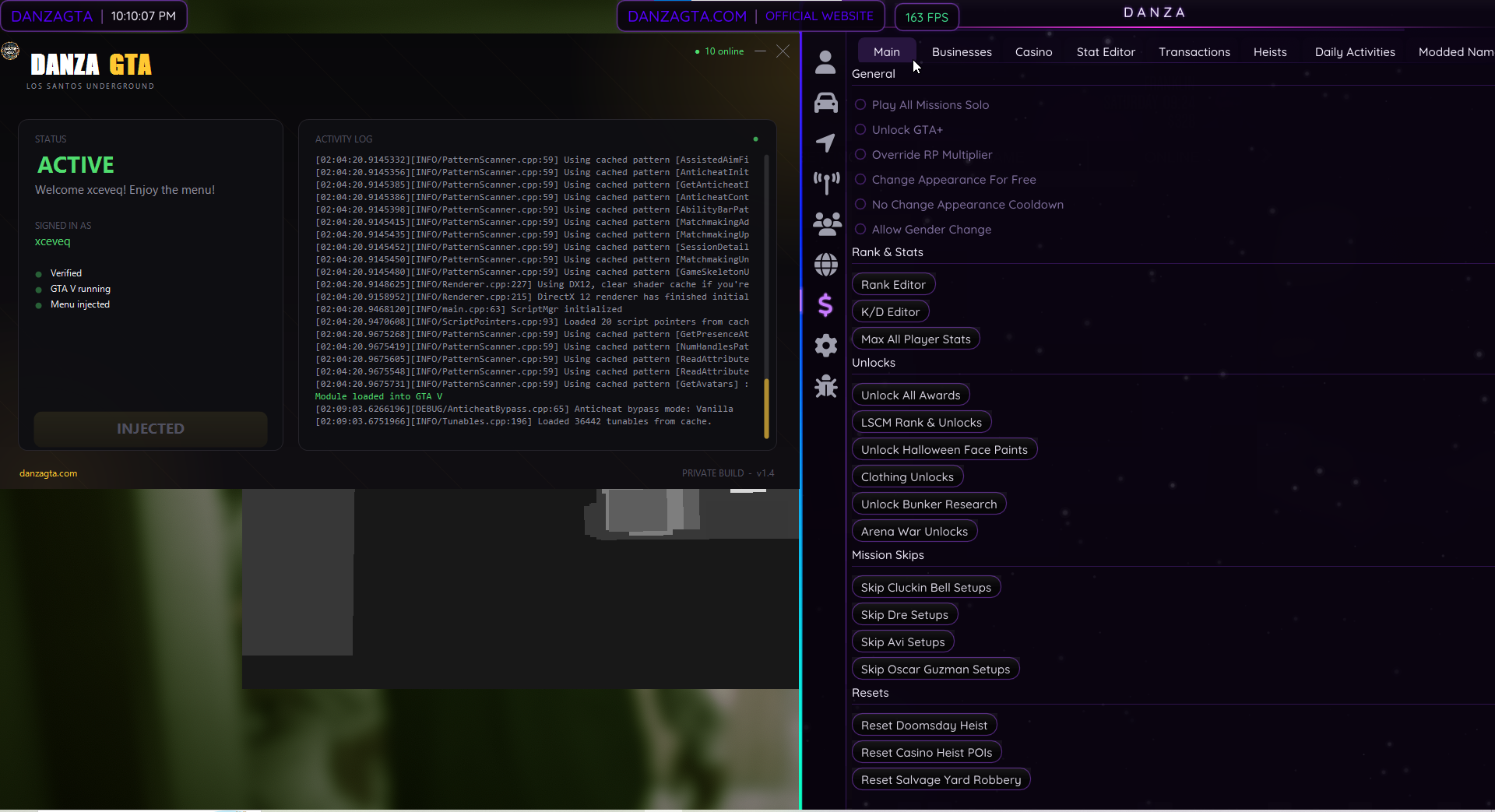1495x812 pixels.
Task: Toggle No Change Appearance Cooldown
Action: tap(959, 205)
